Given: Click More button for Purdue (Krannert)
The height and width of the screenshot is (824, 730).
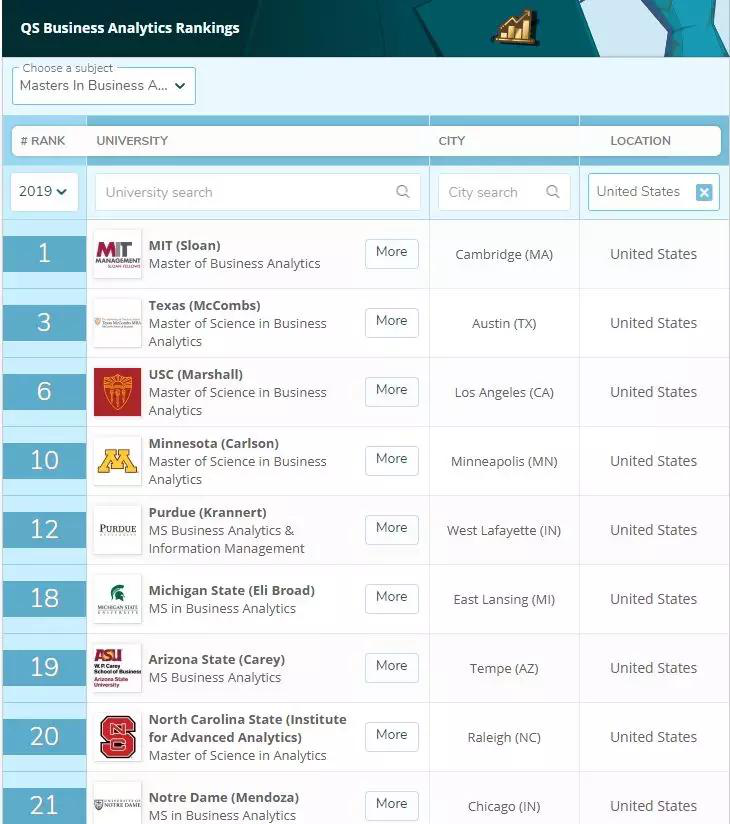Looking at the screenshot, I should pos(392,529).
